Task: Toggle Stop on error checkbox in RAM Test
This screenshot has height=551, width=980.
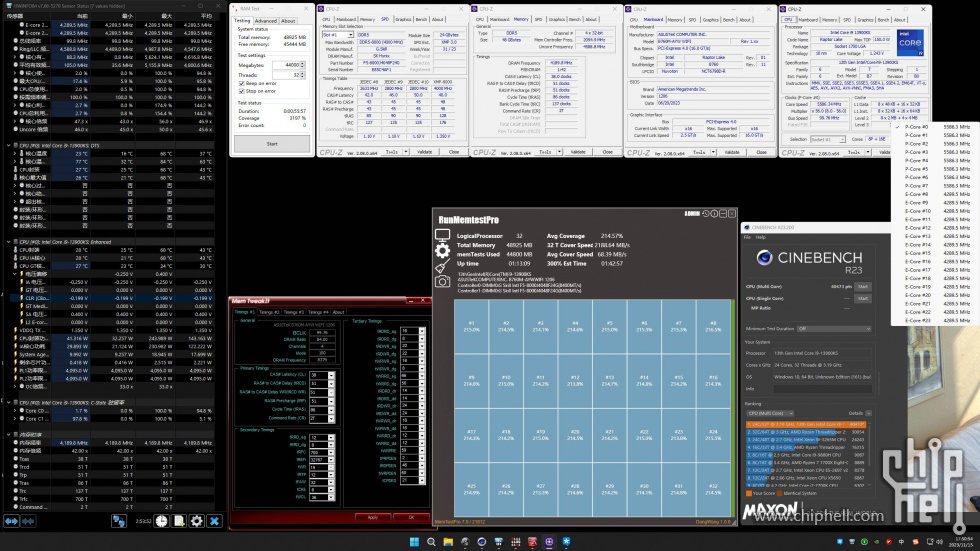Action: (242, 91)
